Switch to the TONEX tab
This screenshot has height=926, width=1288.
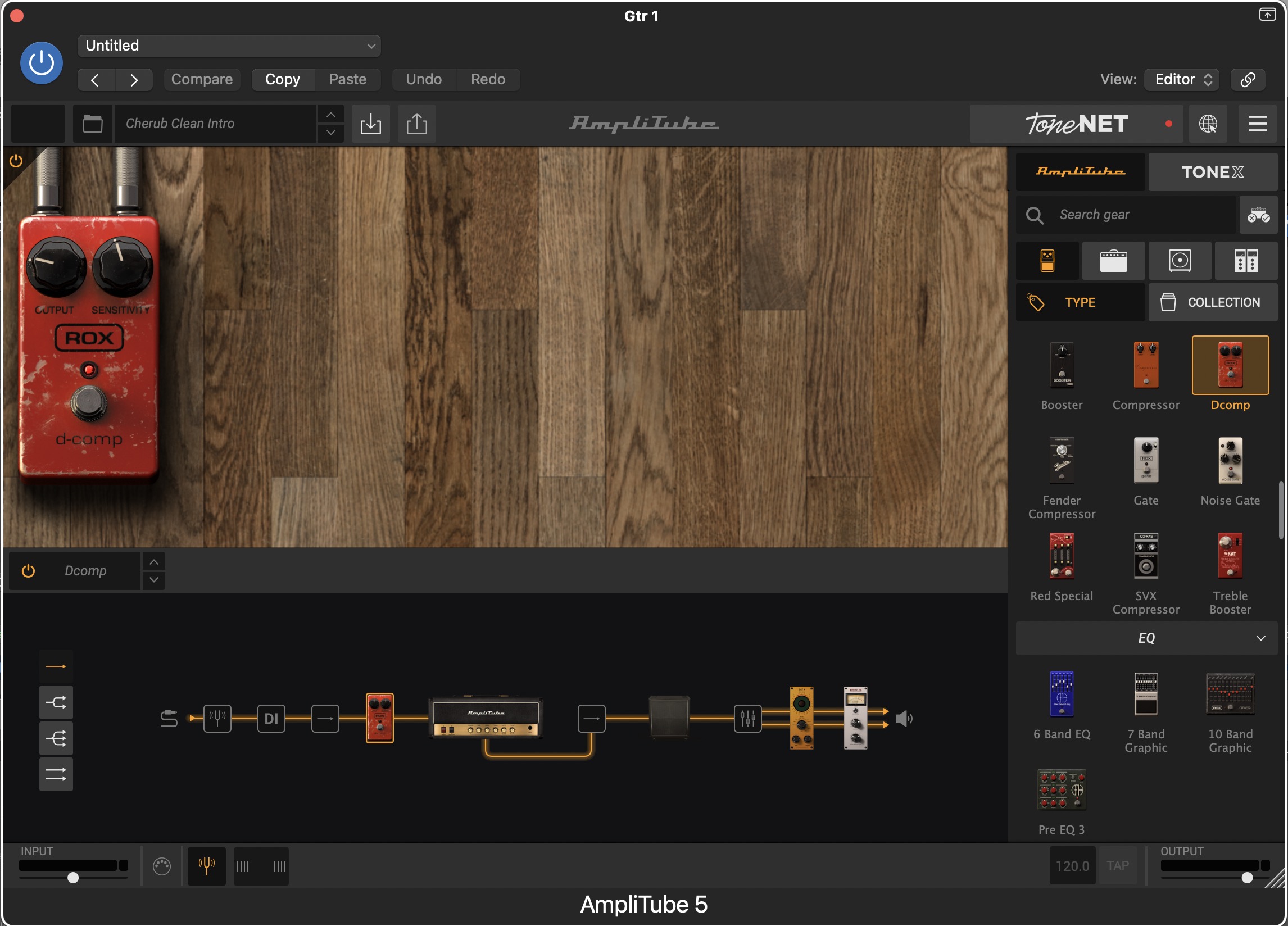point(1213,171)
